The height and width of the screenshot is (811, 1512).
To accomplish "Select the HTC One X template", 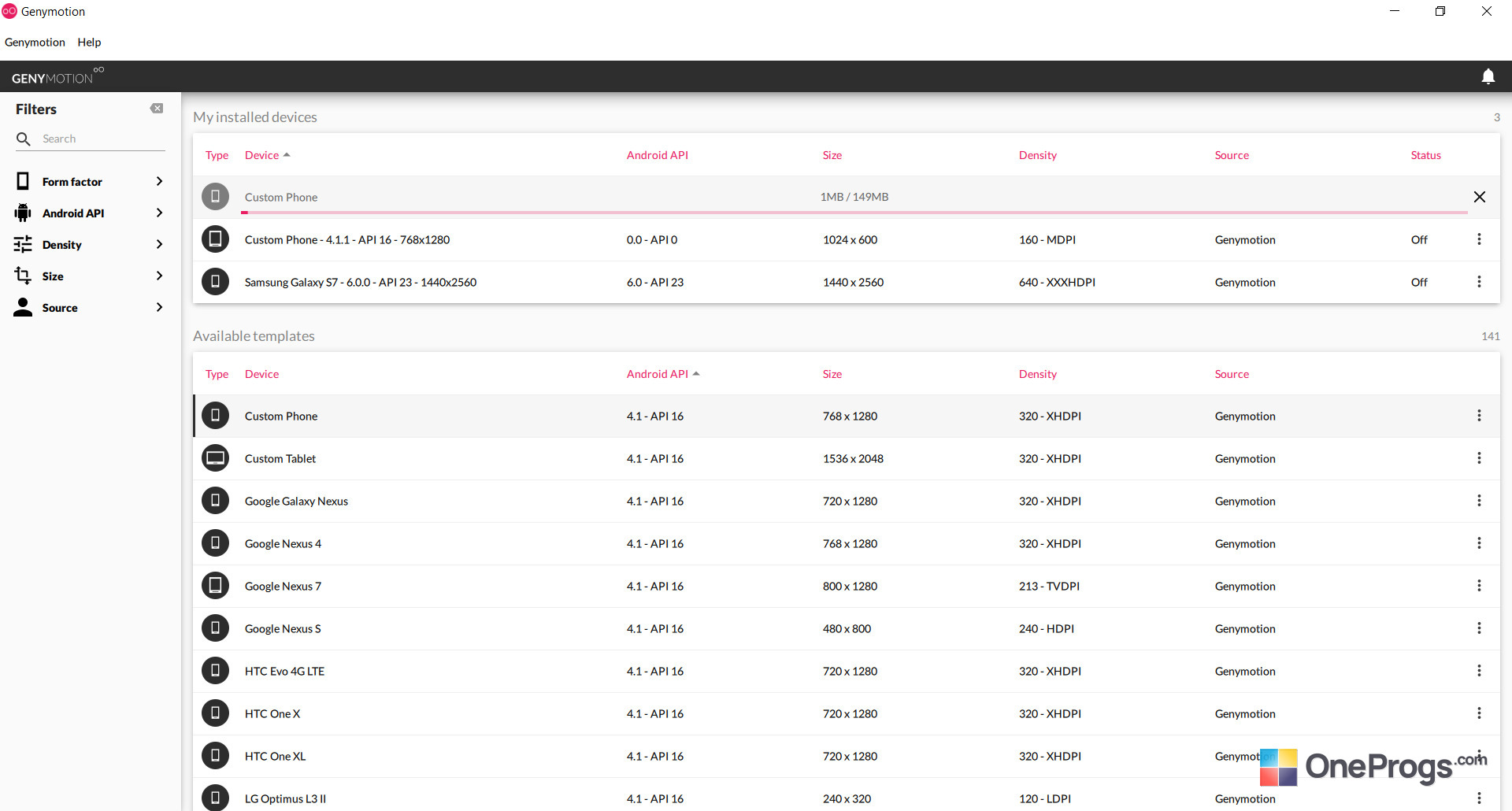I will (847, 713).
